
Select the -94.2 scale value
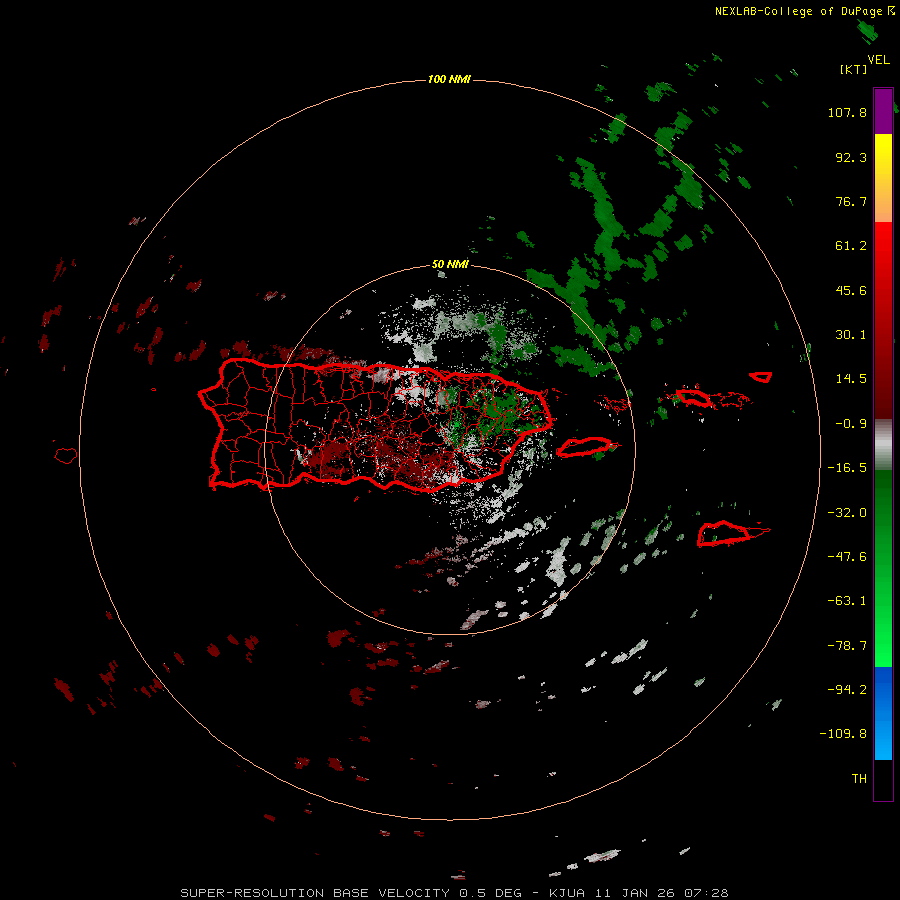(x=847, y=690)
